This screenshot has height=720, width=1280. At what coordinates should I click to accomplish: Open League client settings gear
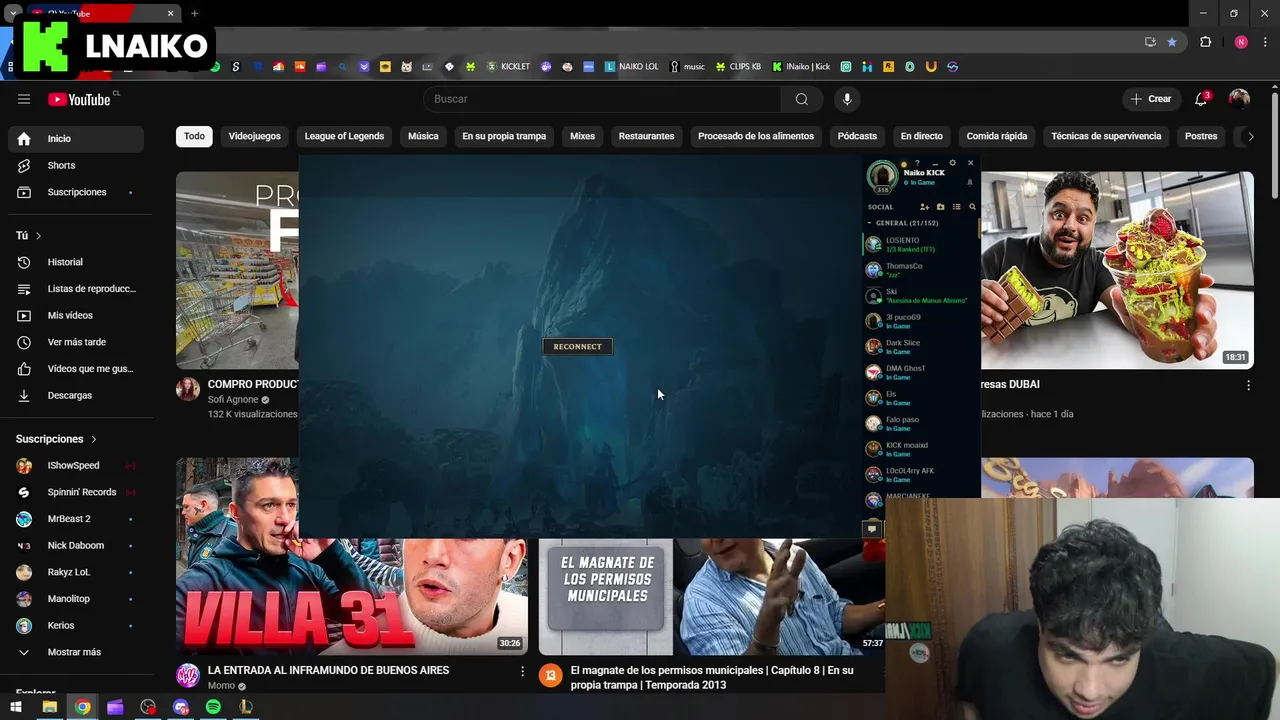coord(952,163)
